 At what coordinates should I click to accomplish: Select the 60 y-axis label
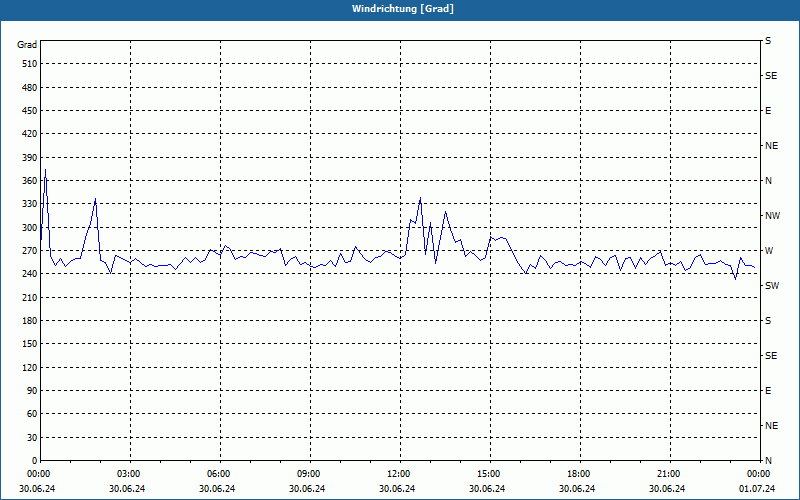[x=32, y=414]
